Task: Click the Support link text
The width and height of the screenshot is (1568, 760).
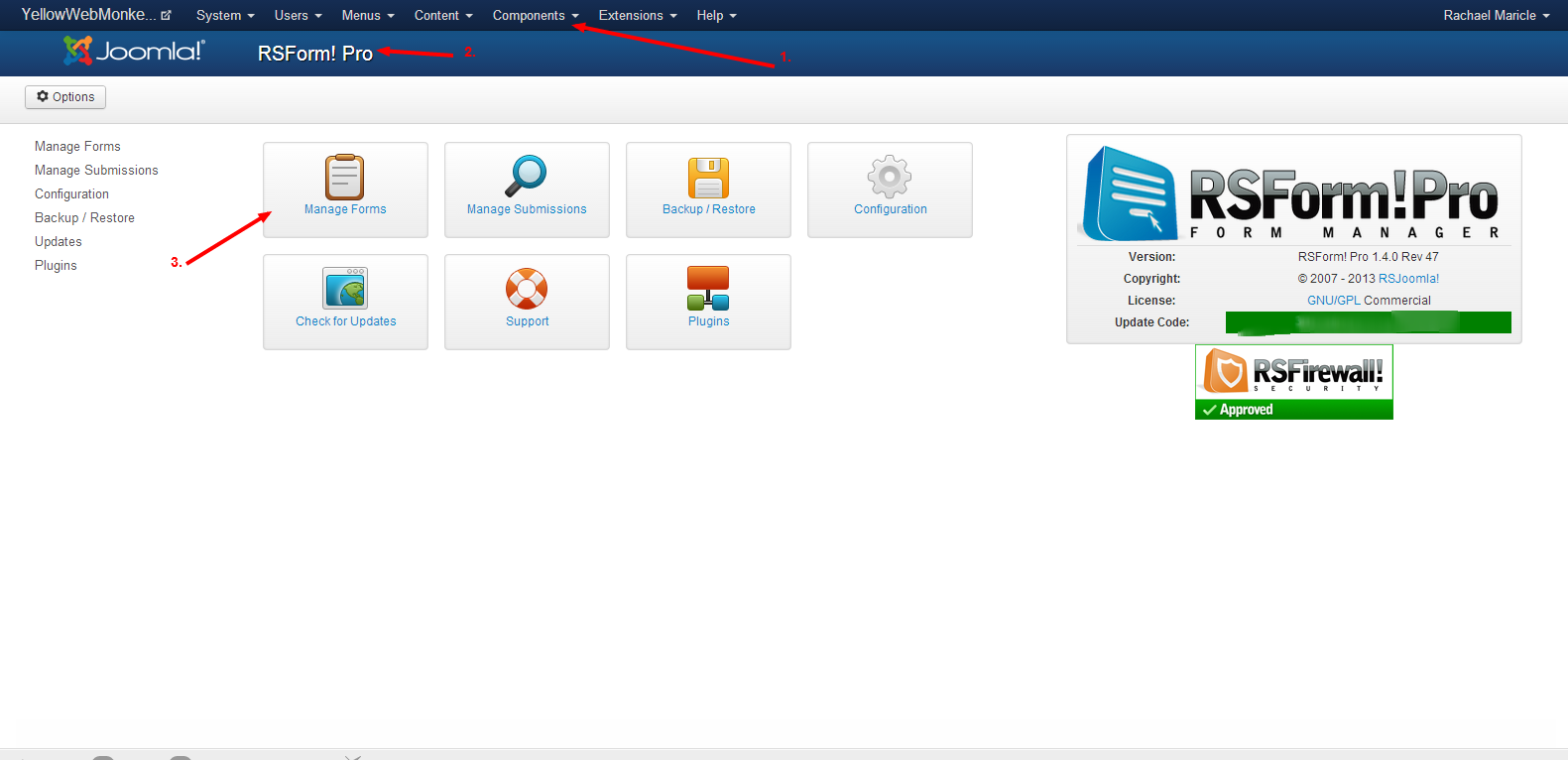Action: (x=527, y=321)
